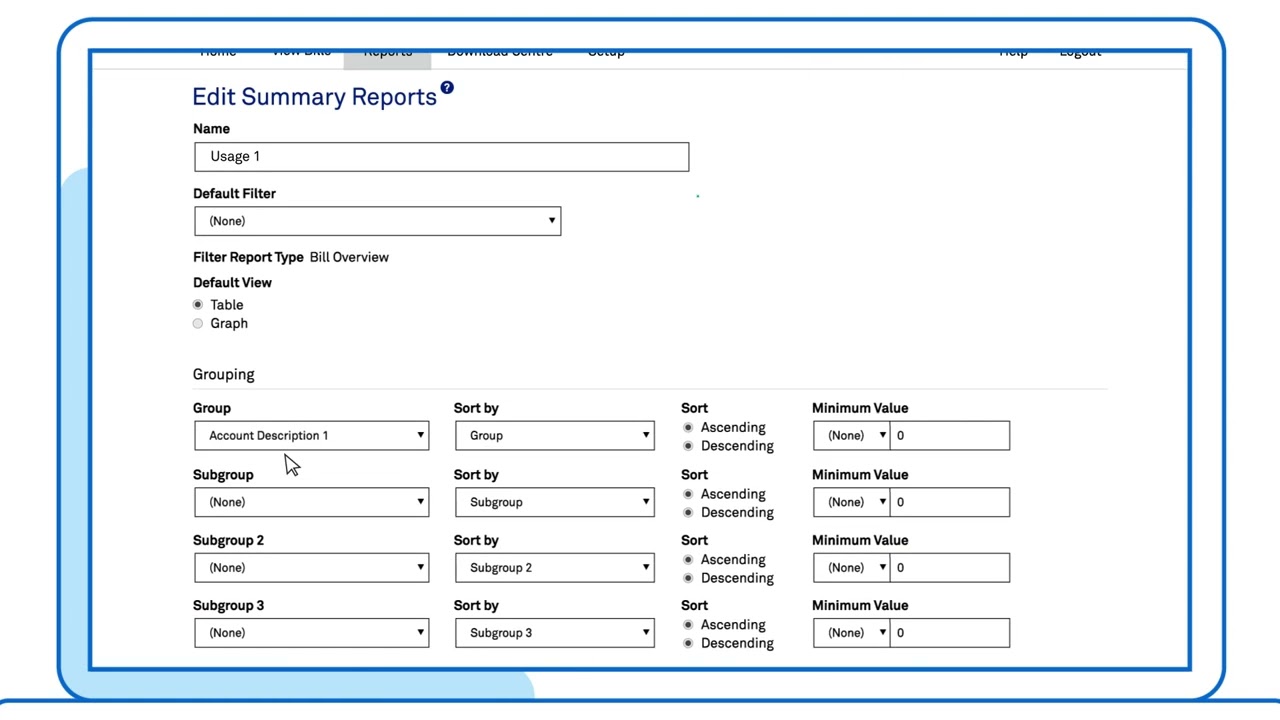1280x720 pixels.
Task: Expand the Group dropdown showing Account Description 1
Action: coord(311,436)
